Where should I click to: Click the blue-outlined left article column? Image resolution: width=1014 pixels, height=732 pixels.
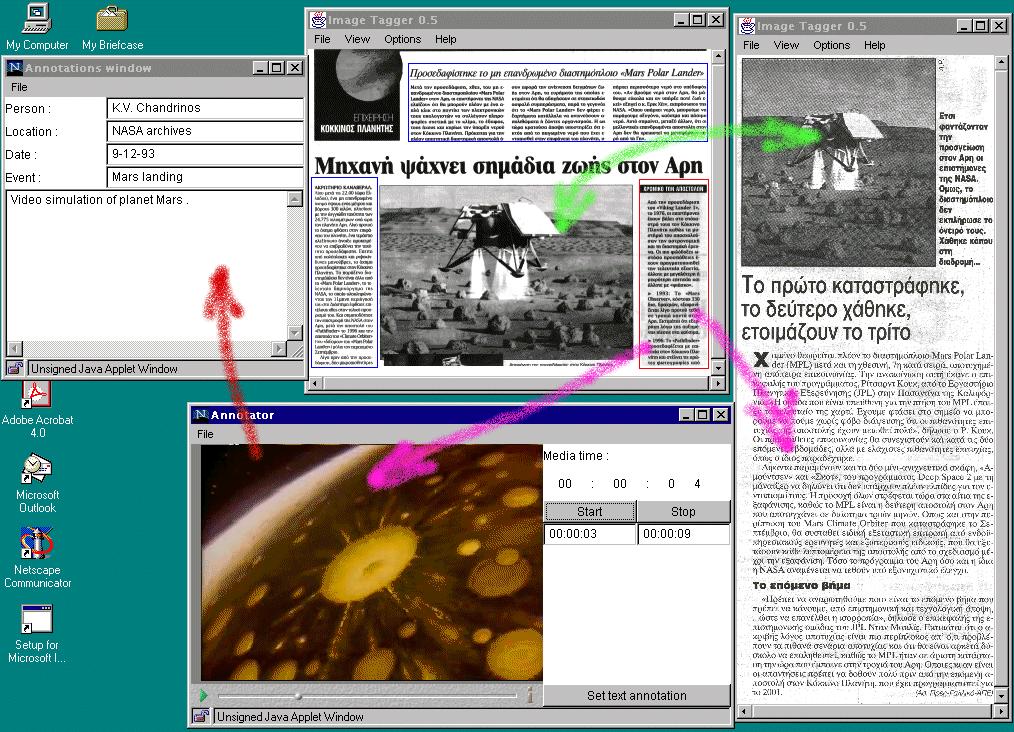point(344,272)
